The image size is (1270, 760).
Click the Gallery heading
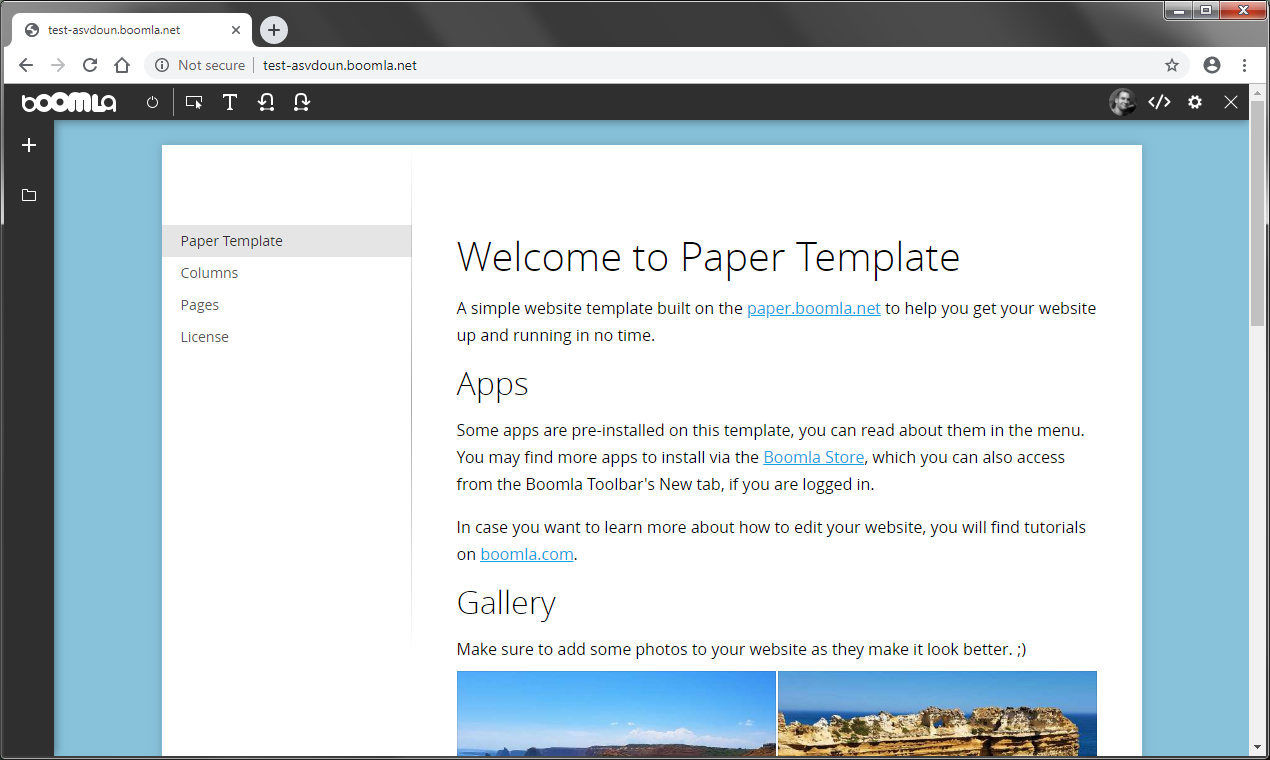tap(506, 603)
